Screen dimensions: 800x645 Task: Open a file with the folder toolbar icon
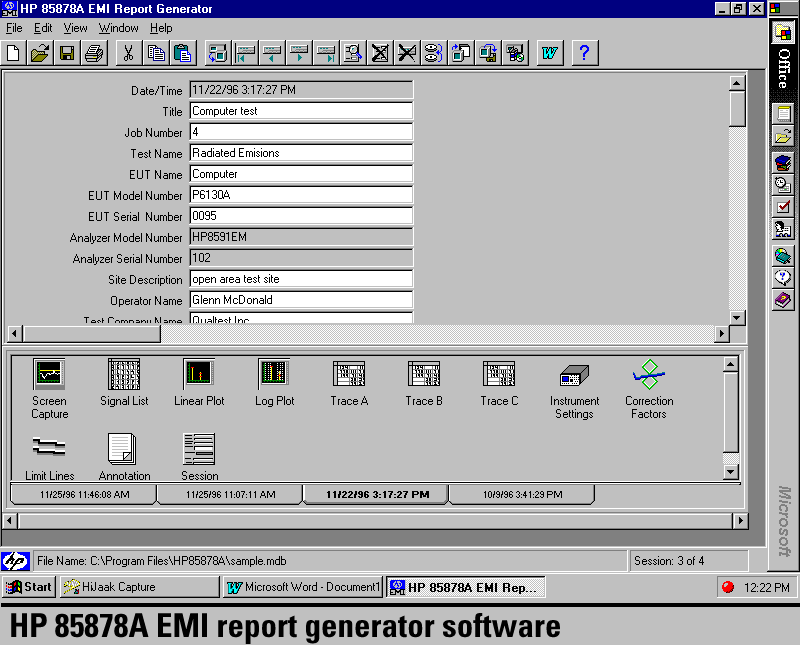(x=40, y=53)
